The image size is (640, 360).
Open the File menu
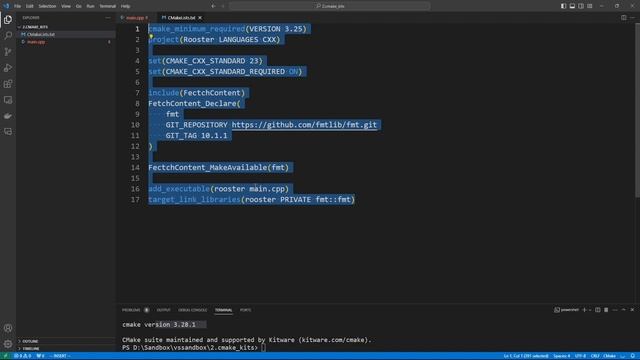18,6
